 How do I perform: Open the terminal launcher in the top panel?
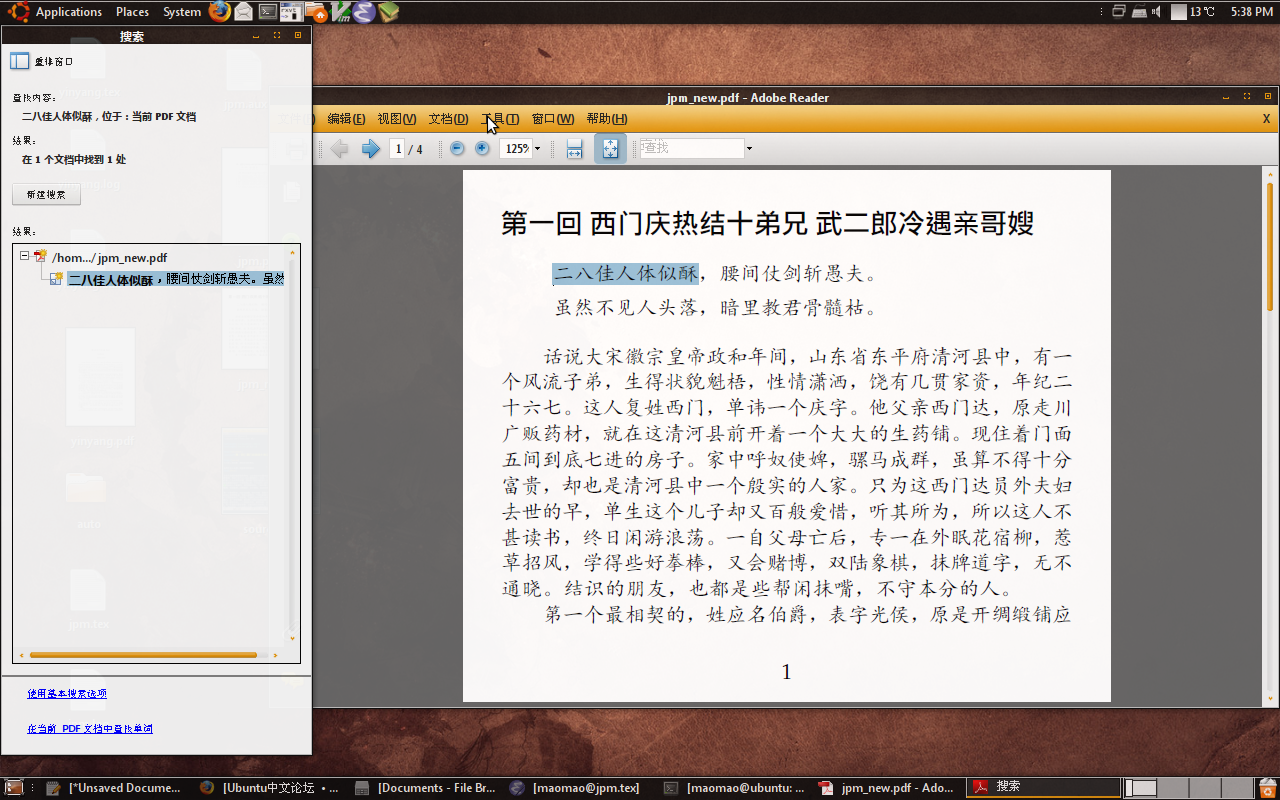[x=267, y=12]
